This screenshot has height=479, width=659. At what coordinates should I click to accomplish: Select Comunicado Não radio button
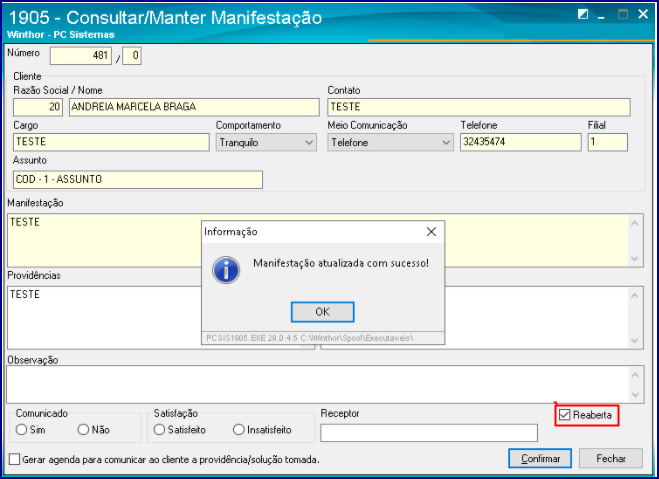[x=84, y=429]
